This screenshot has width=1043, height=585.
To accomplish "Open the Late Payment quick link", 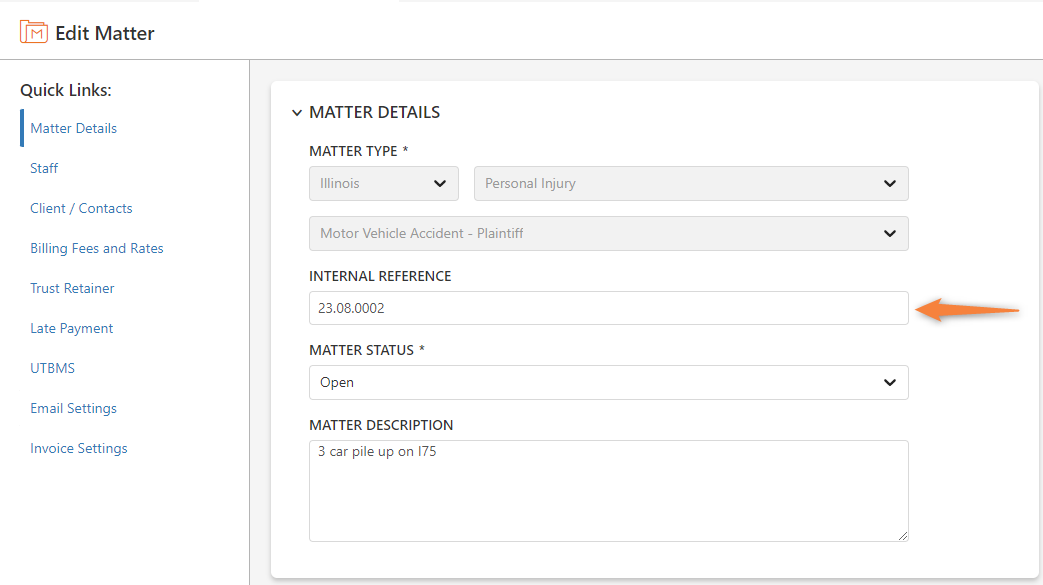I will [71, 328].
